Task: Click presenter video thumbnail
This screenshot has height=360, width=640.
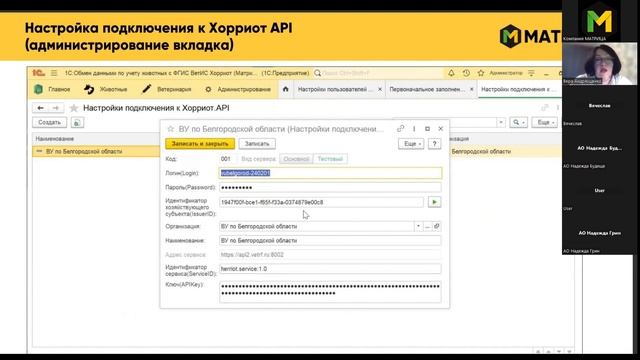Action: point(600,64)
